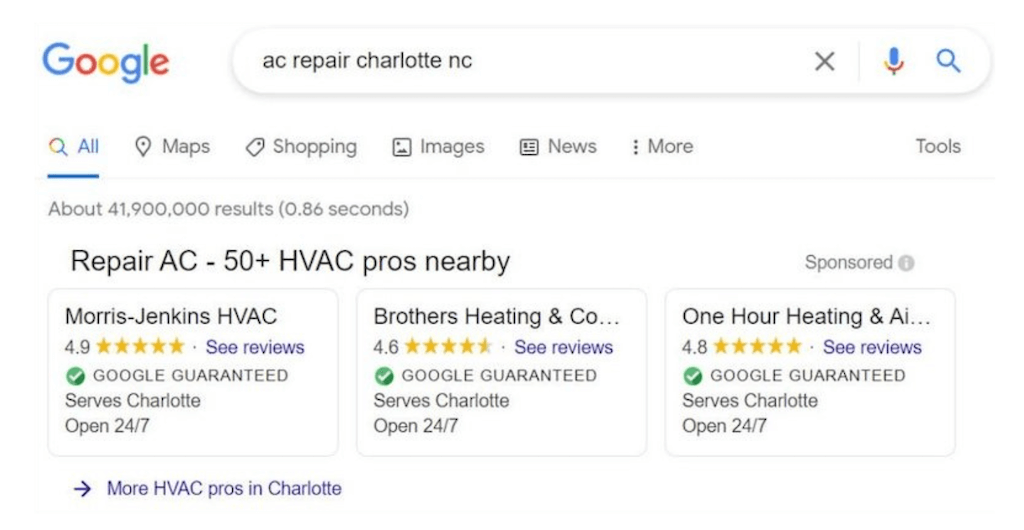
Task: Click the Morris-Jenkins Google Guaranteed checkmark badge
Action: [75, 376]
